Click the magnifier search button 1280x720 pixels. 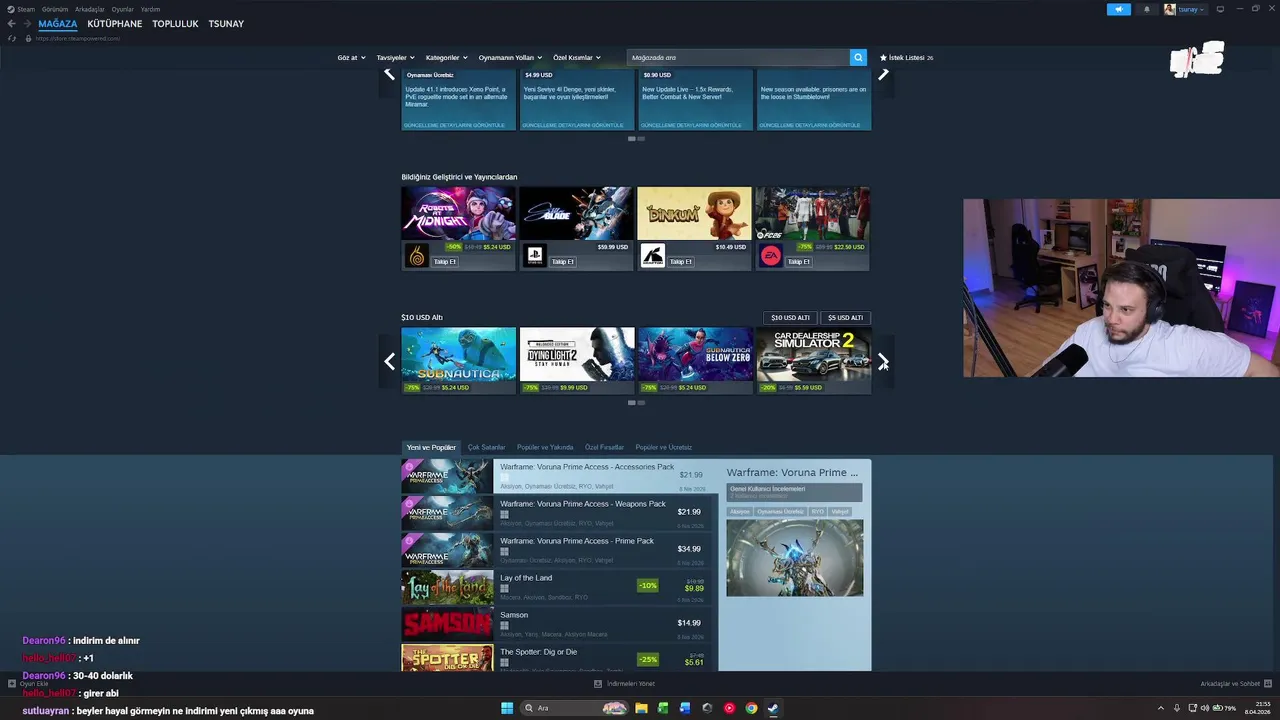tap(858, 58)
